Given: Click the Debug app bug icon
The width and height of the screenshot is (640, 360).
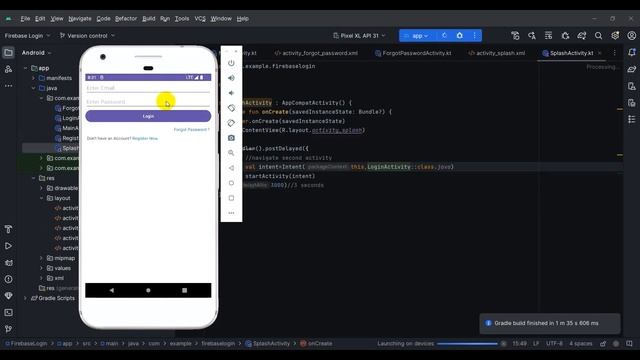Looking at the screenshot, I should tap(460, 36).
